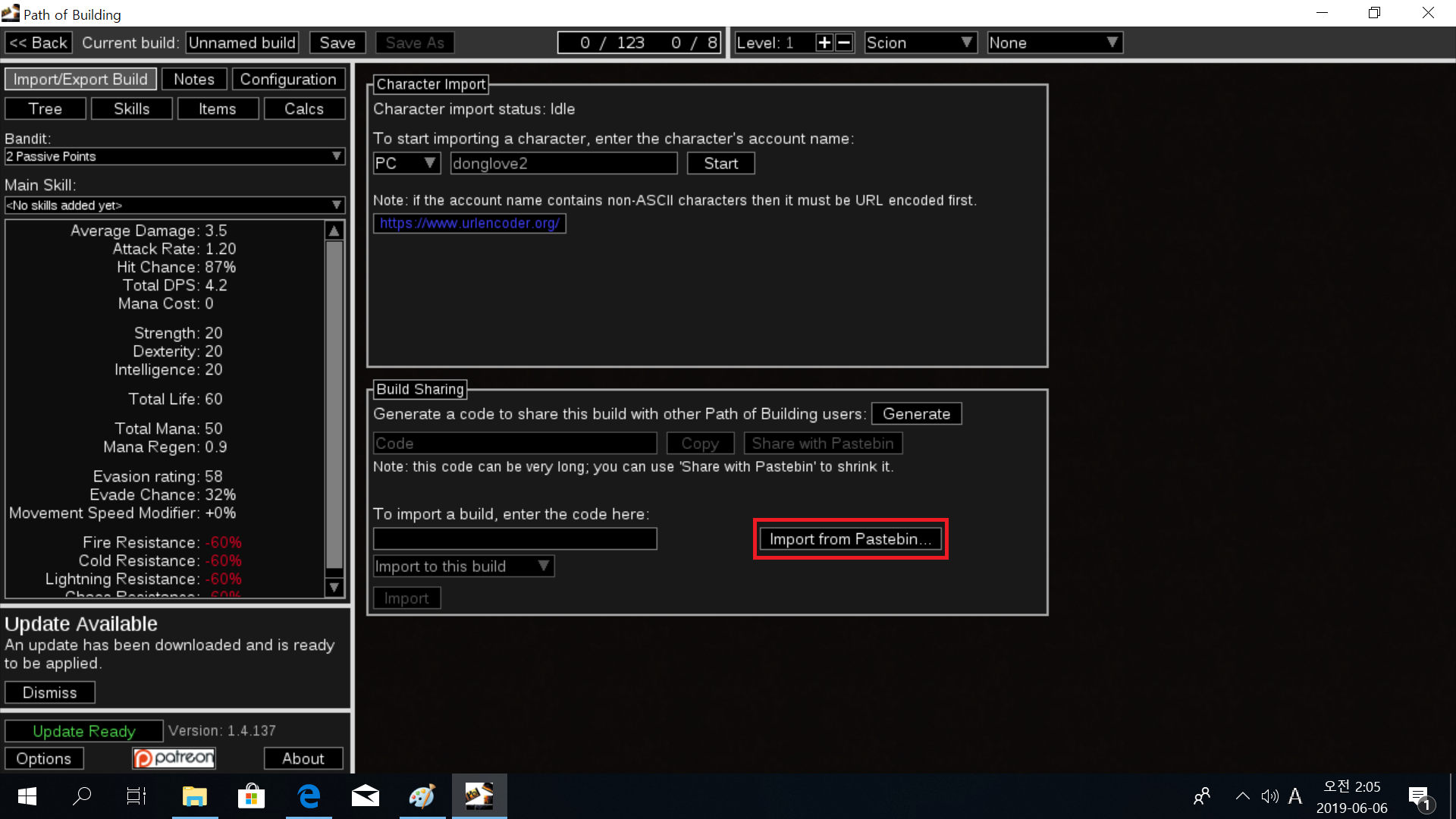The width and height of the screenshot is (1456, 819).
Task: Increase level with the plus button
Action: [x=824, y=43]
